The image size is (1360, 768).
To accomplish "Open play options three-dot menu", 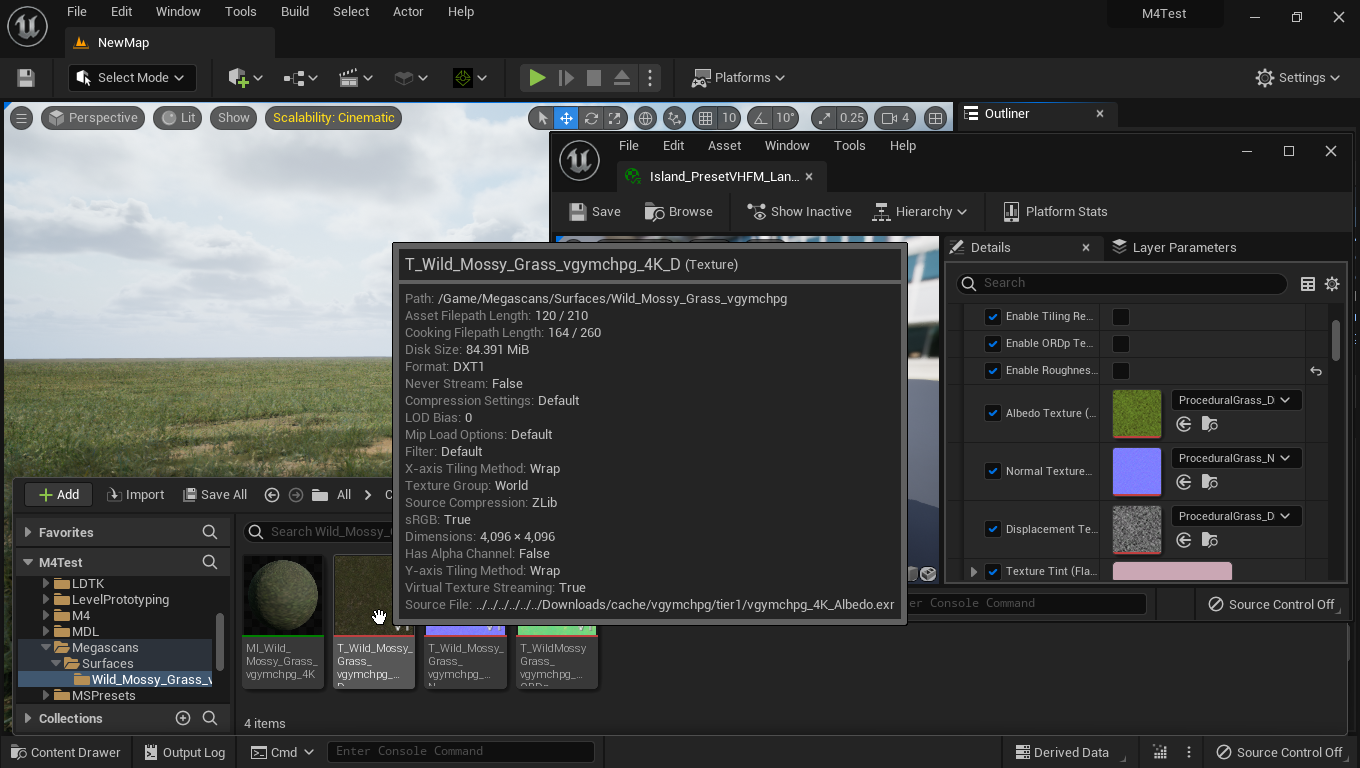I will [650, 78].
